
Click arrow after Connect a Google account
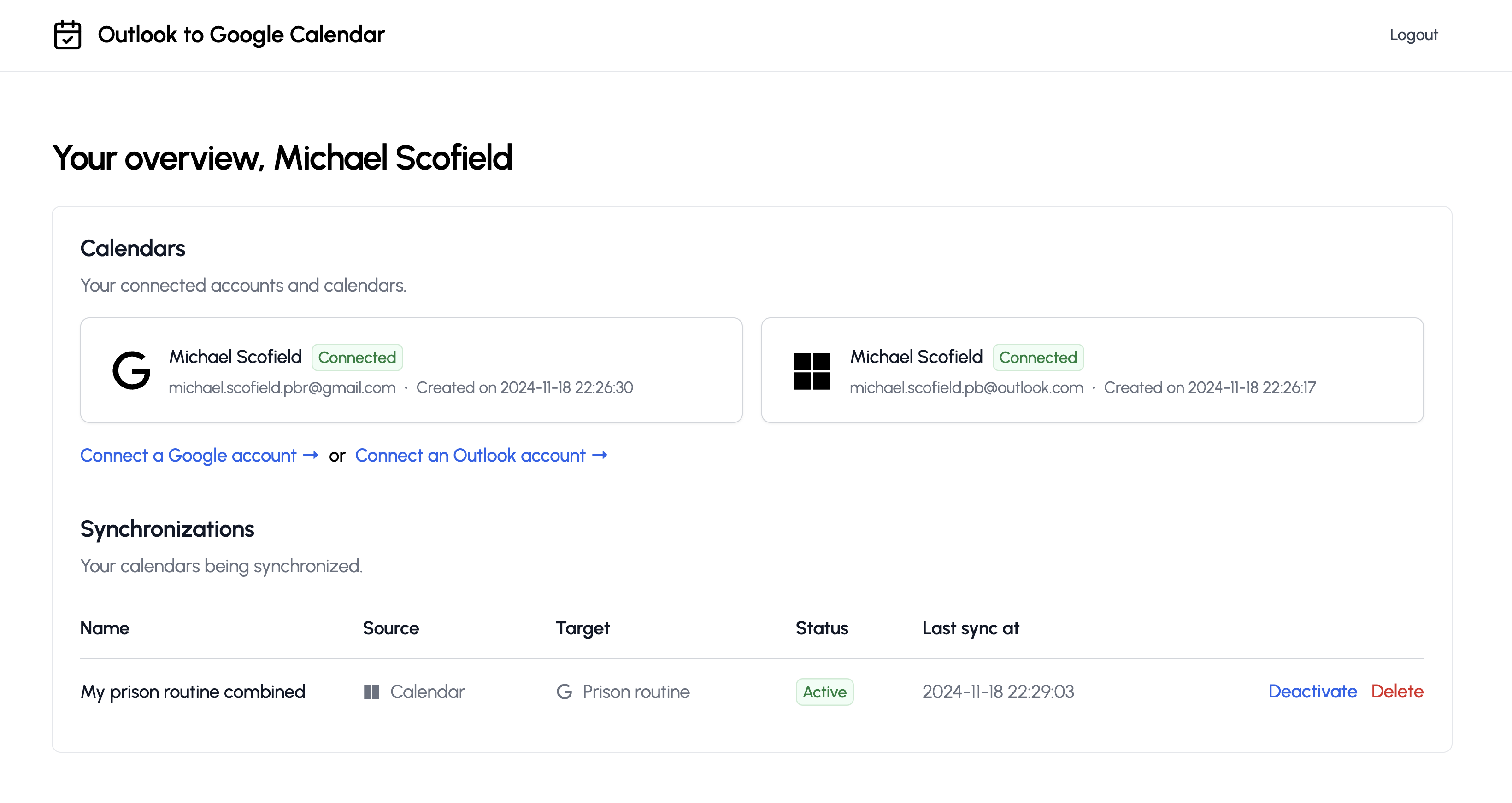311,455
